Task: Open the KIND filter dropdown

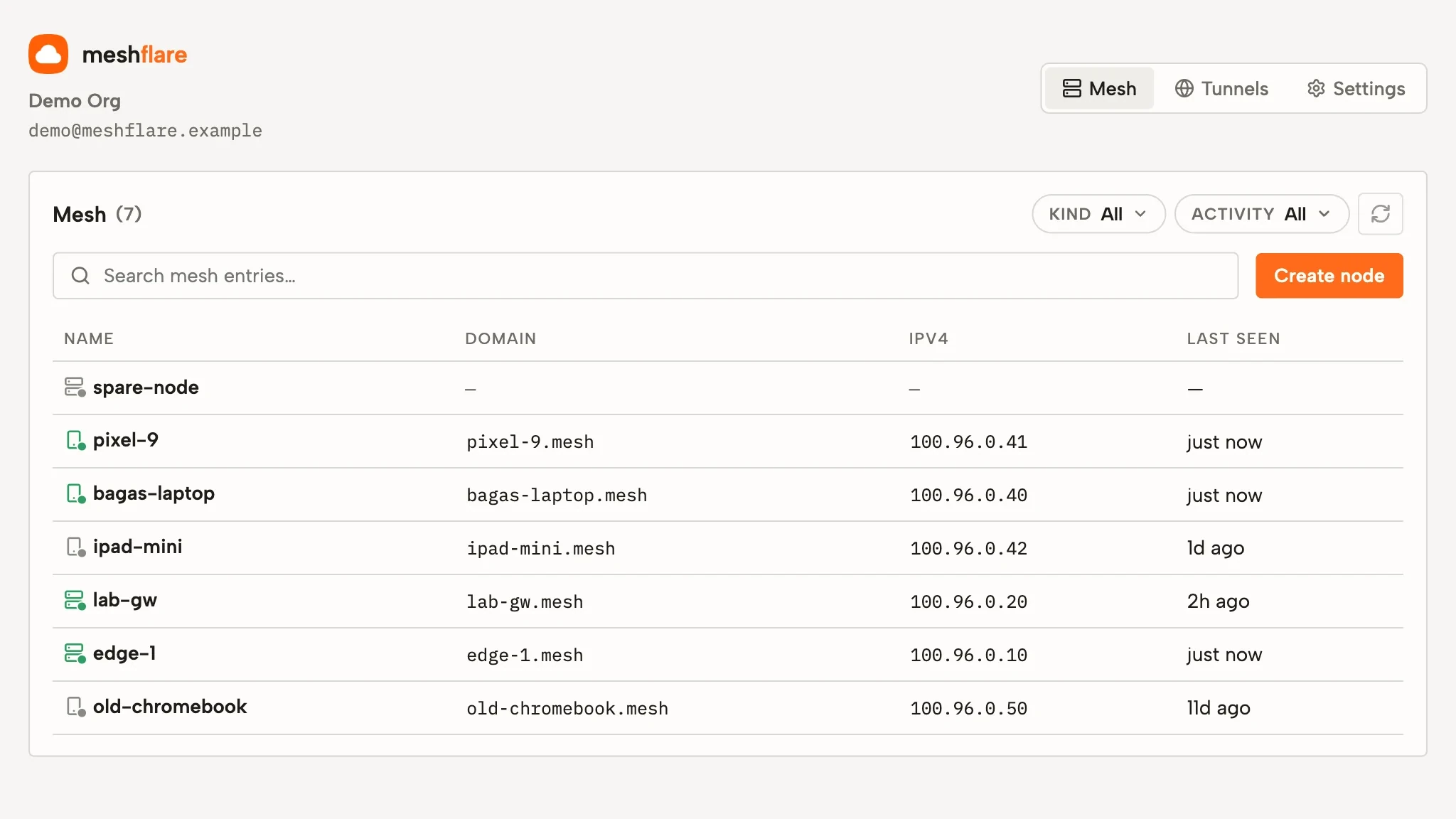Action: tap(1098, 214)
